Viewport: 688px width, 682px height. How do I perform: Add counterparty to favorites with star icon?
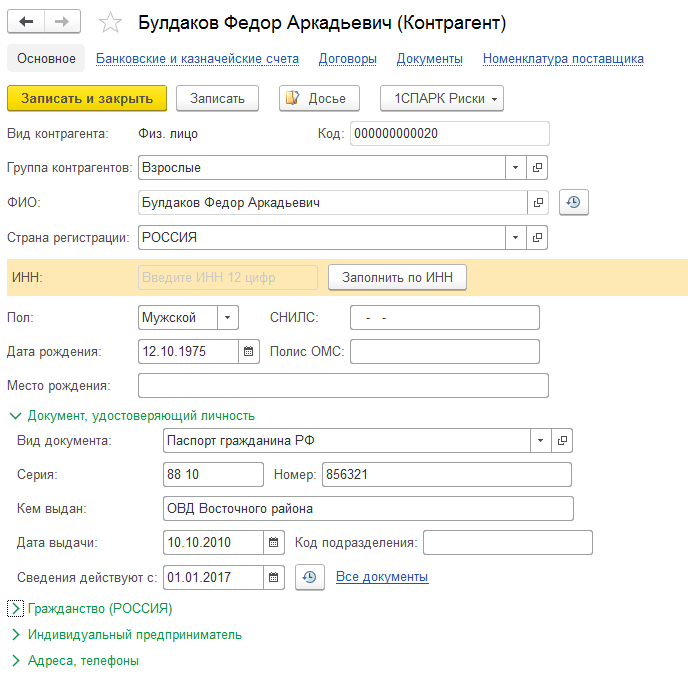110,22
